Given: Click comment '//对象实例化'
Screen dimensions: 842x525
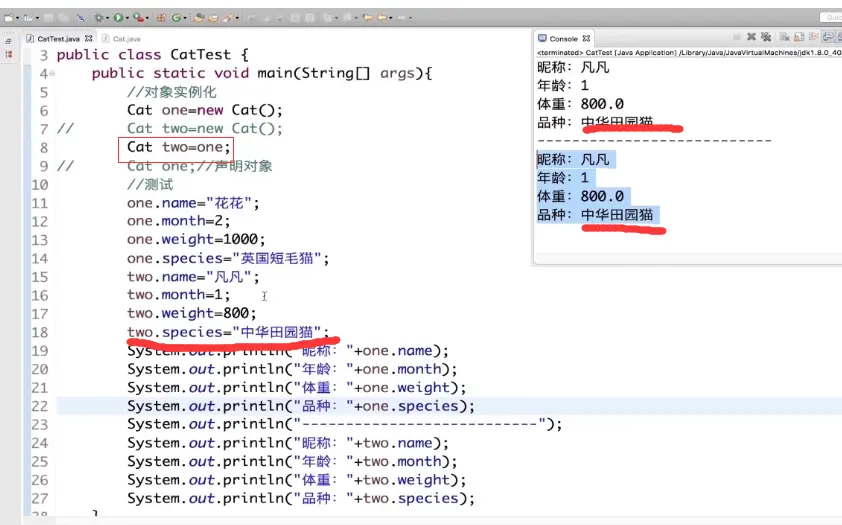Looking at the screenshot, I should pos(172,92).
